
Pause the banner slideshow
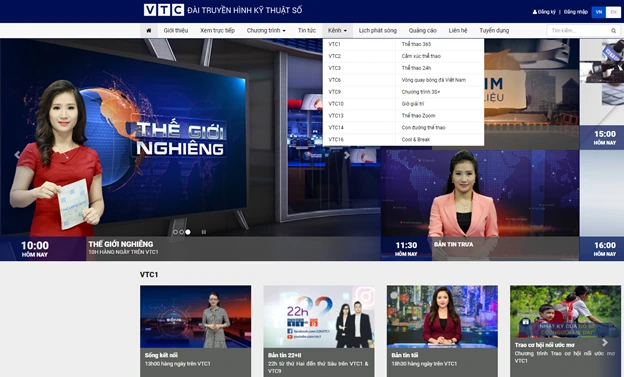(x=204, y=232)
